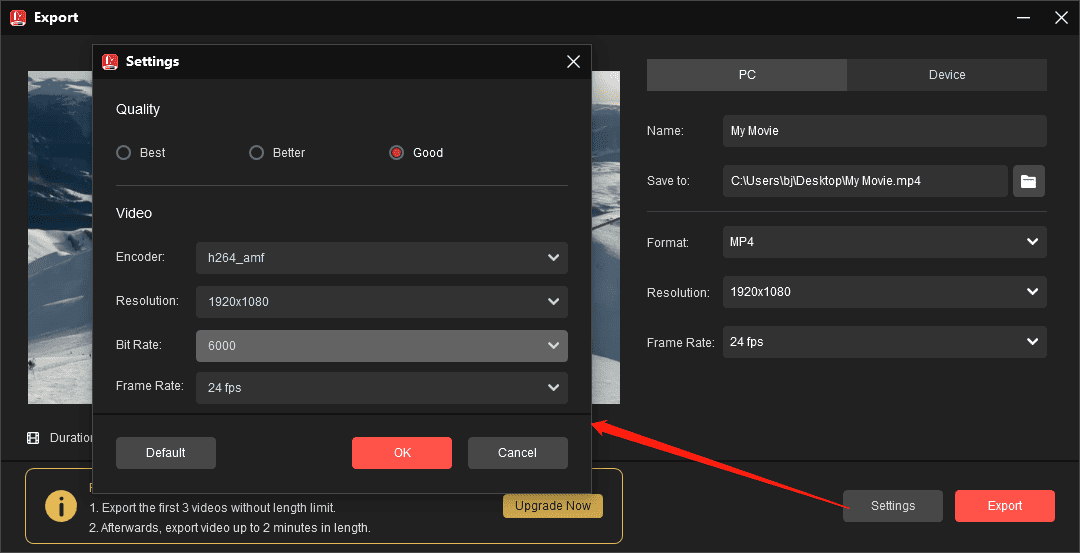Confirm settings with the OK button
The width and height of the screenshot is (1080, 553).
pyautogui.click(x=402, y=453)
